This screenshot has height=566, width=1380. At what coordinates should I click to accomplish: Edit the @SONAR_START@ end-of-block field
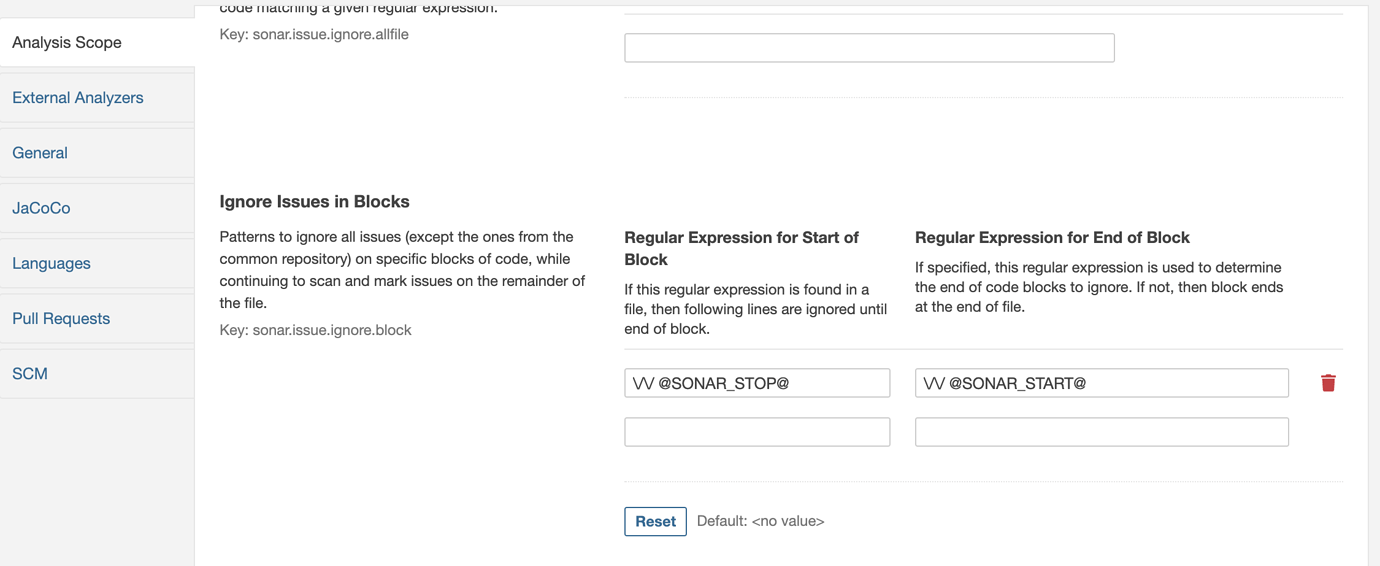pyautogui.click(x=1101, y=383)
